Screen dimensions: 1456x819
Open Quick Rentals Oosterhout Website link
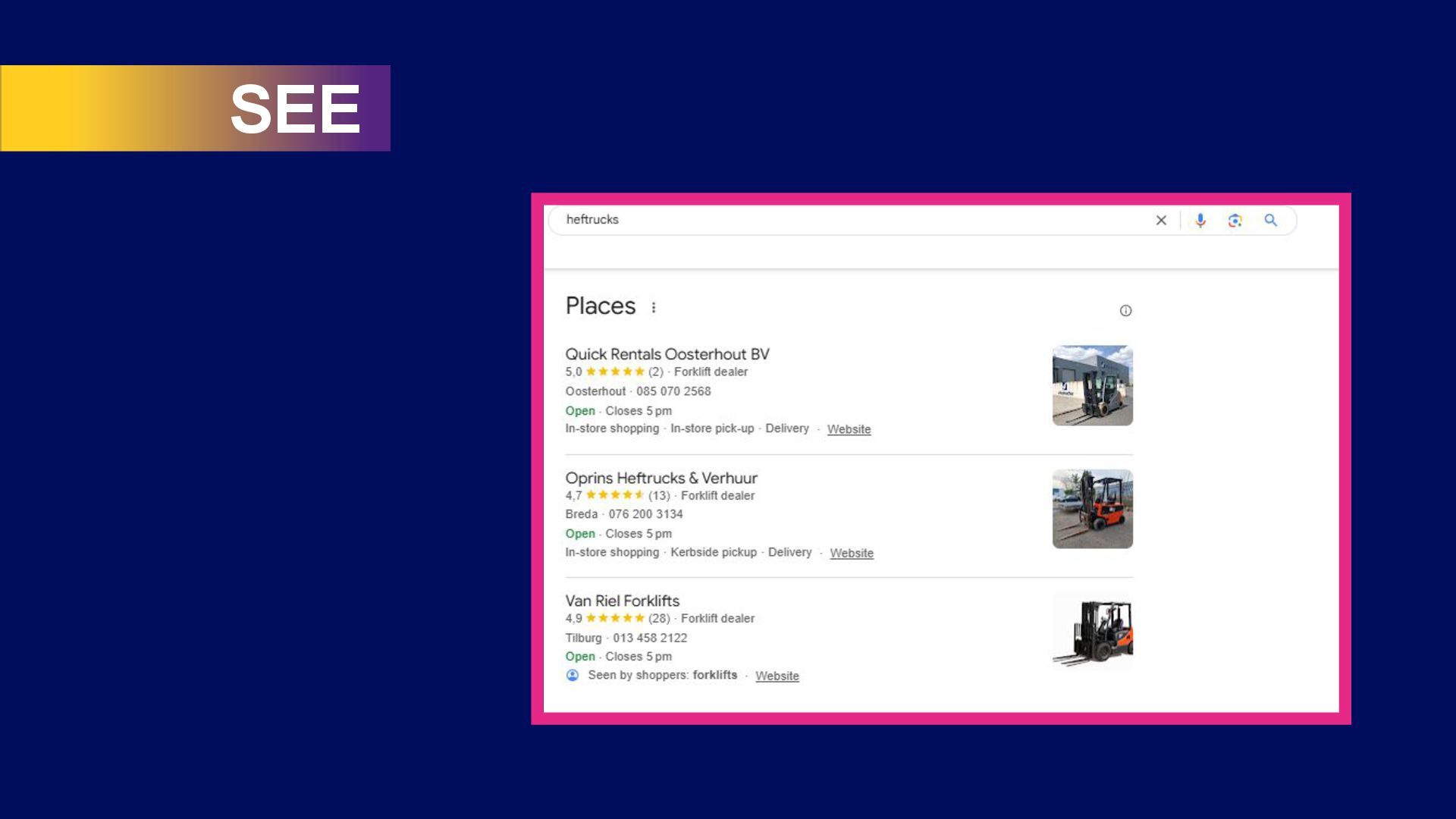849,429
